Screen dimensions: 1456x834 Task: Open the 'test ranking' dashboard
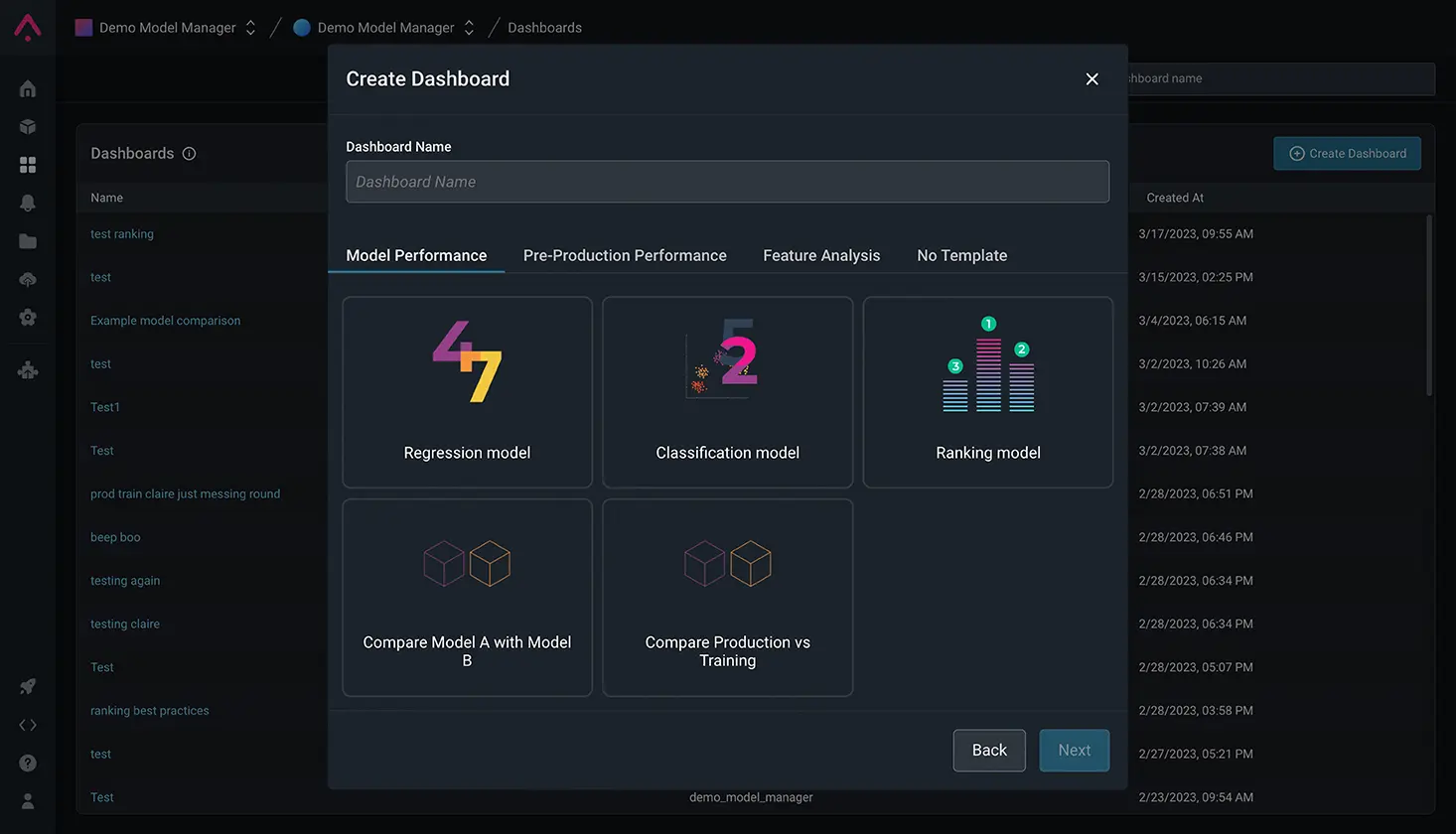tap(122, 234)
